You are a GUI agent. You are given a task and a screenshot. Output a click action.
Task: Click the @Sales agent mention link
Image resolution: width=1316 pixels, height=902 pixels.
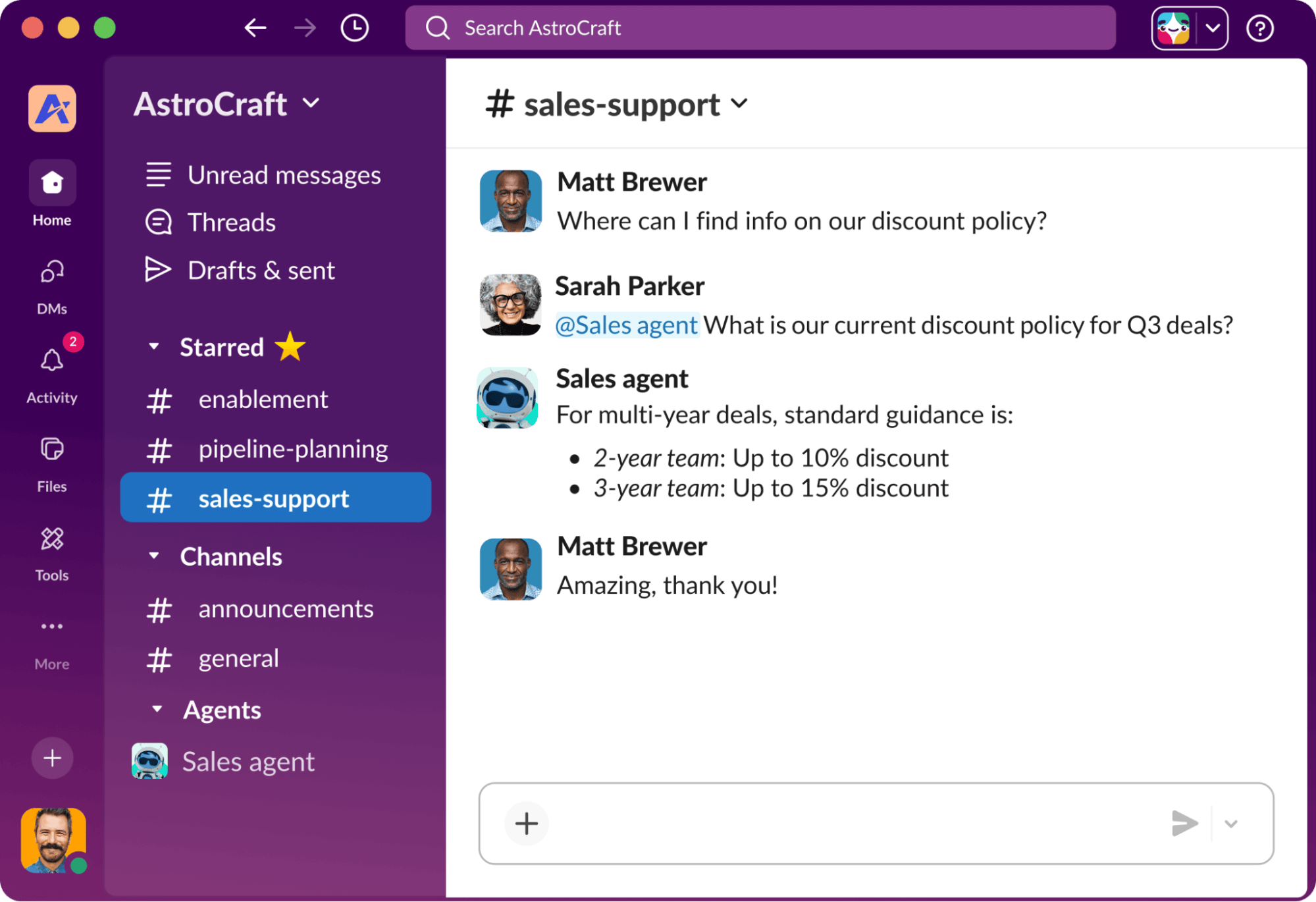627,325
